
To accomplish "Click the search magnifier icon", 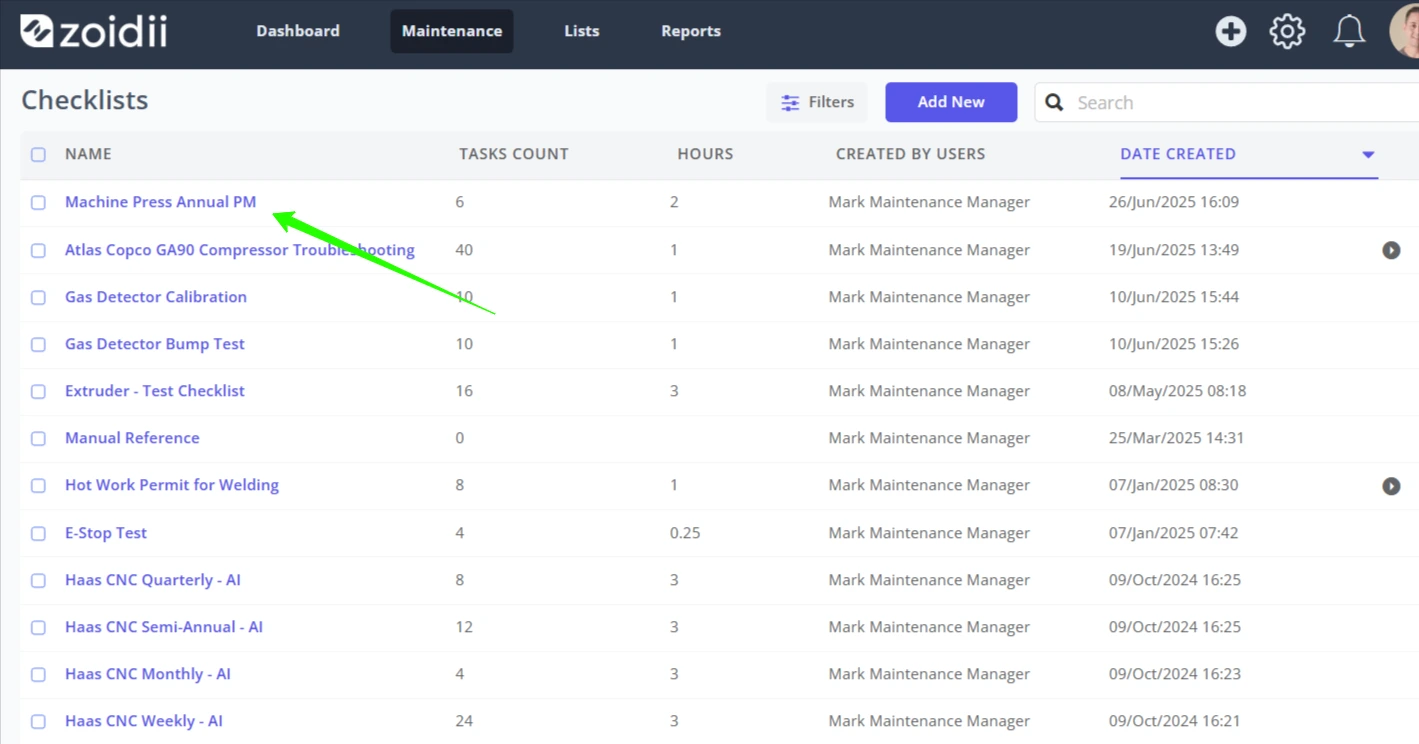I will click(x=1054, y=102).
